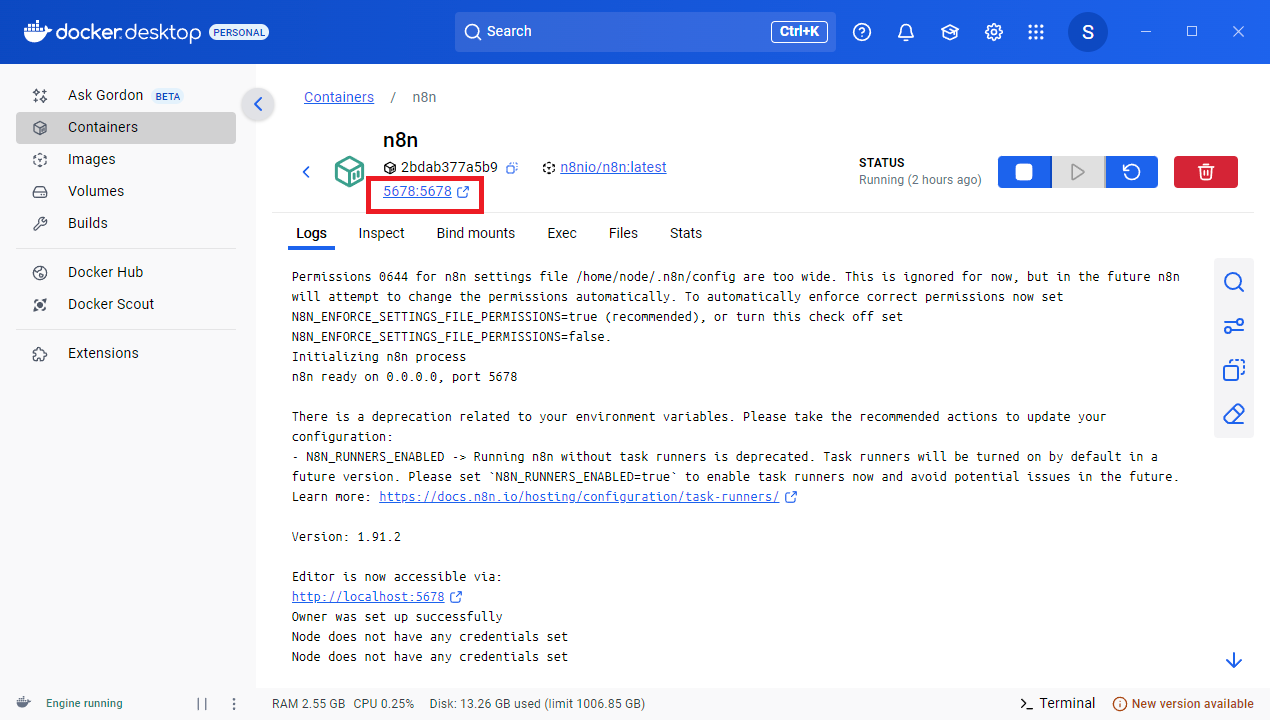Delete the n8n container

click(1206, 172)
